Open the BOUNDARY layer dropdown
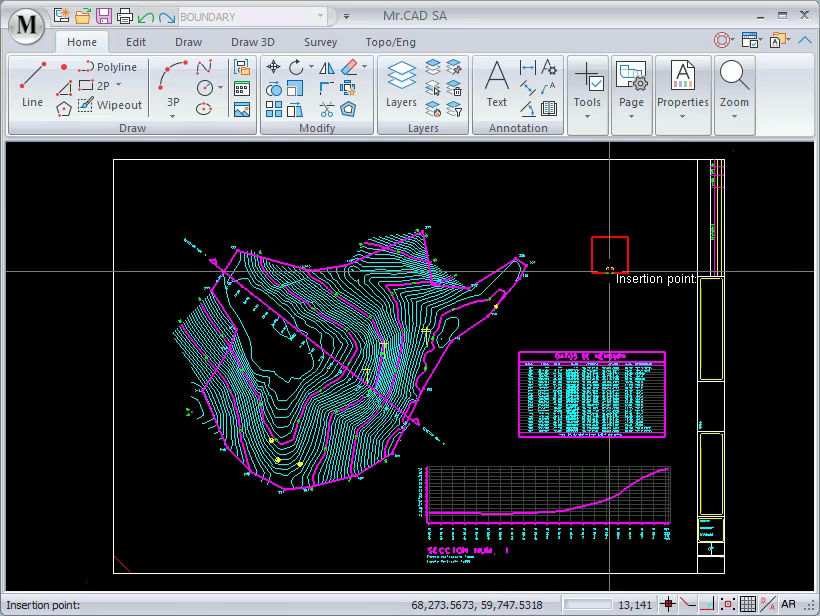 pos(320,17)
